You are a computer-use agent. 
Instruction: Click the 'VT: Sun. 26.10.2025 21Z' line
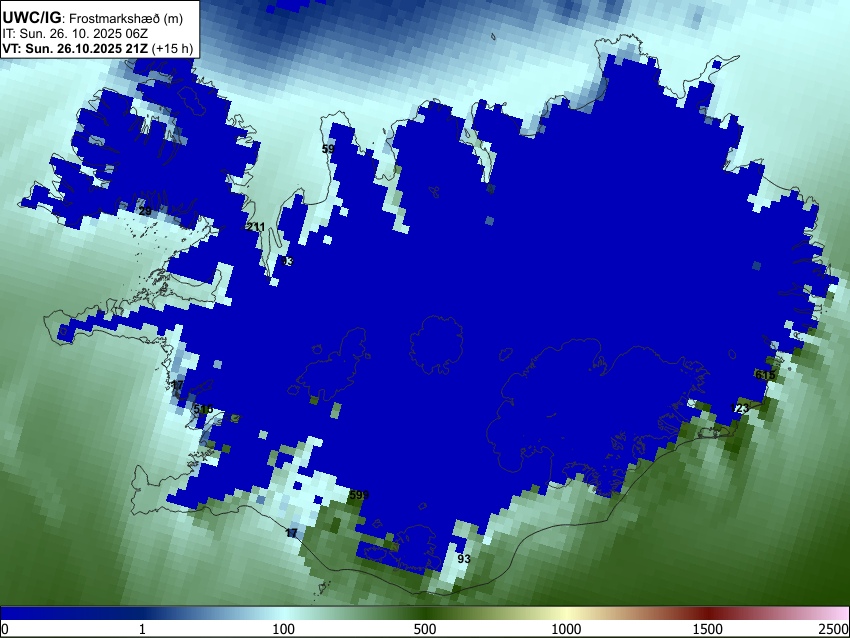click(75, 48)
